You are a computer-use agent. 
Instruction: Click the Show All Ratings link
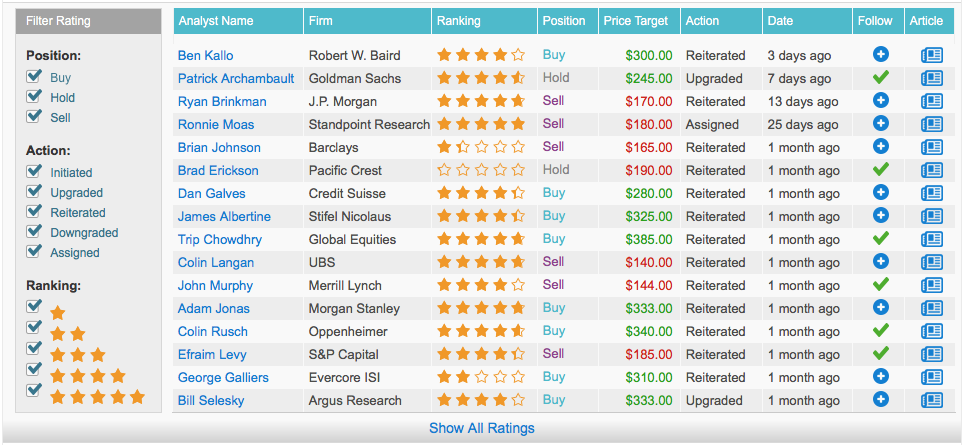[x=482, y=428]
